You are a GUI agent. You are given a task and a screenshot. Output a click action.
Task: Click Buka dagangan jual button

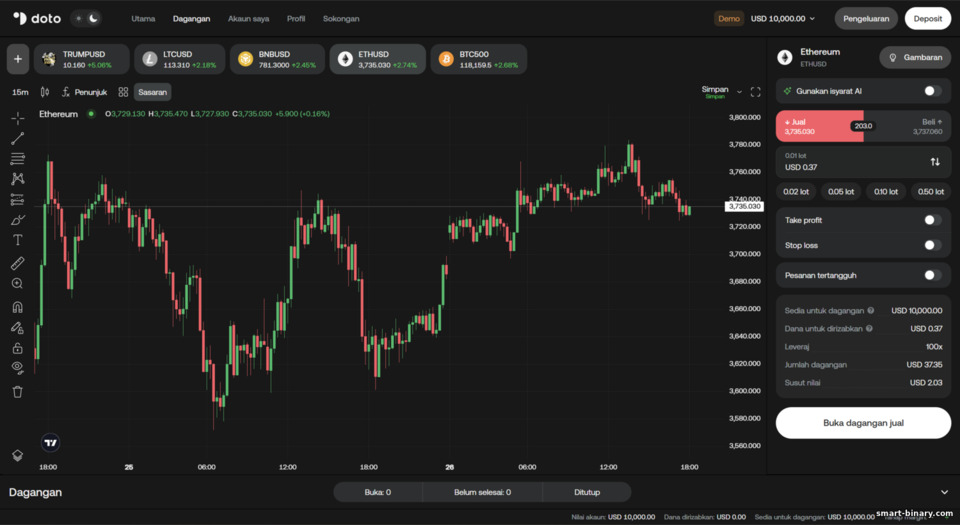[863, 423]
